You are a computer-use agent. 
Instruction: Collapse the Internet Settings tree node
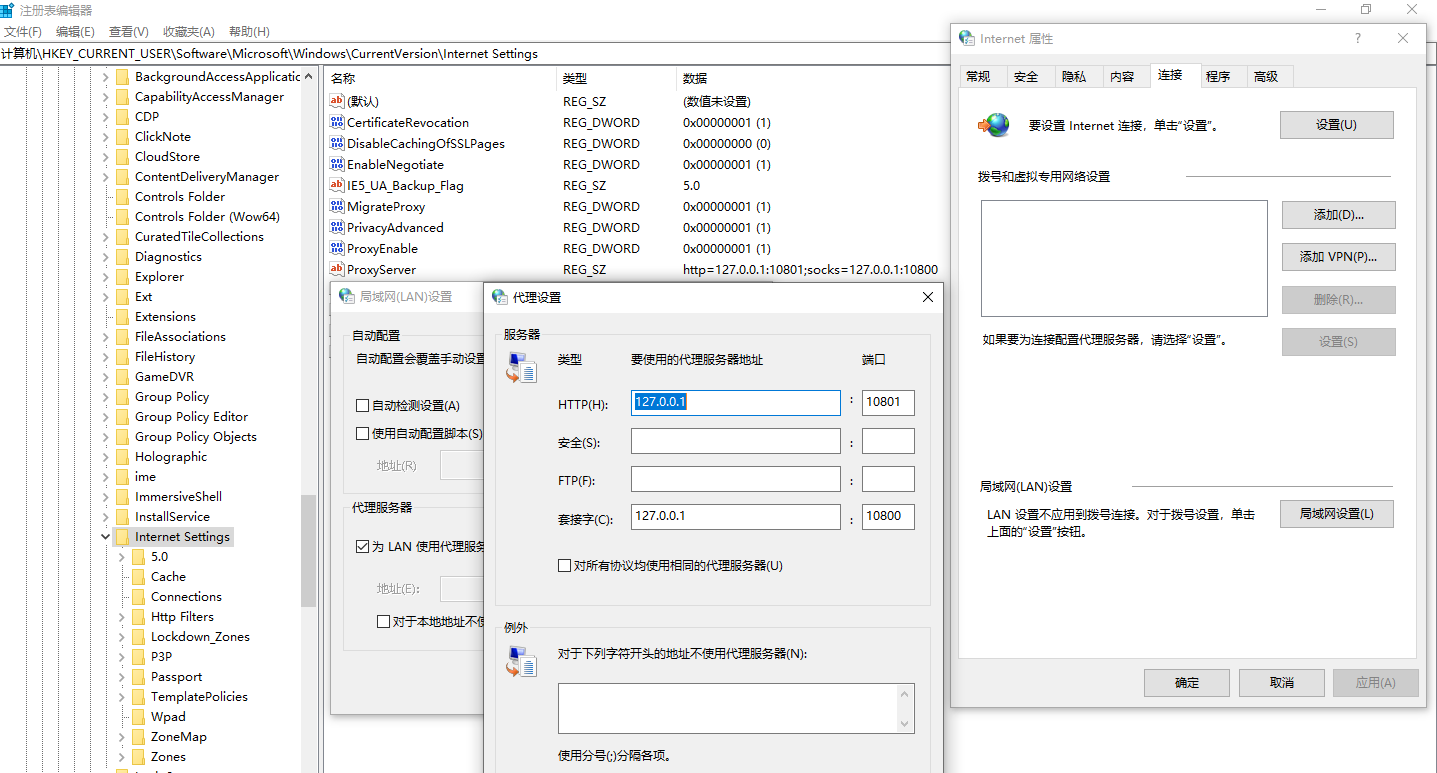click(107, 537)
